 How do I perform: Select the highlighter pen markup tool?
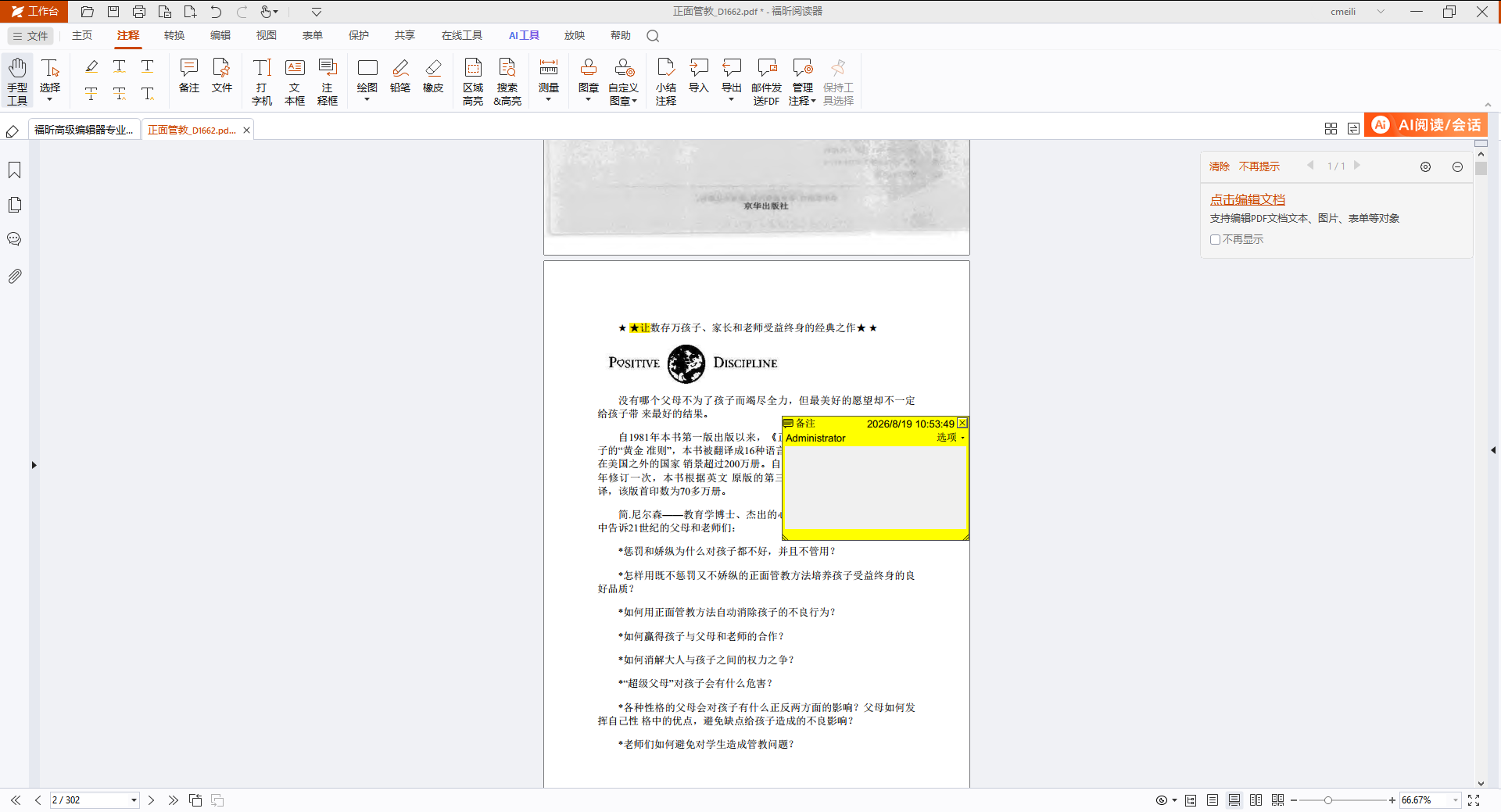tap(91, 66)
